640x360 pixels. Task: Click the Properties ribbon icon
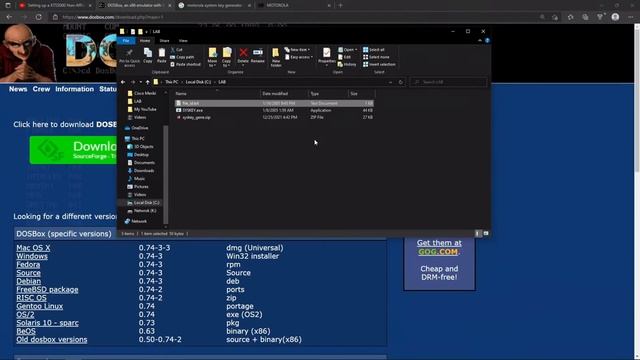tap(327, 56)
